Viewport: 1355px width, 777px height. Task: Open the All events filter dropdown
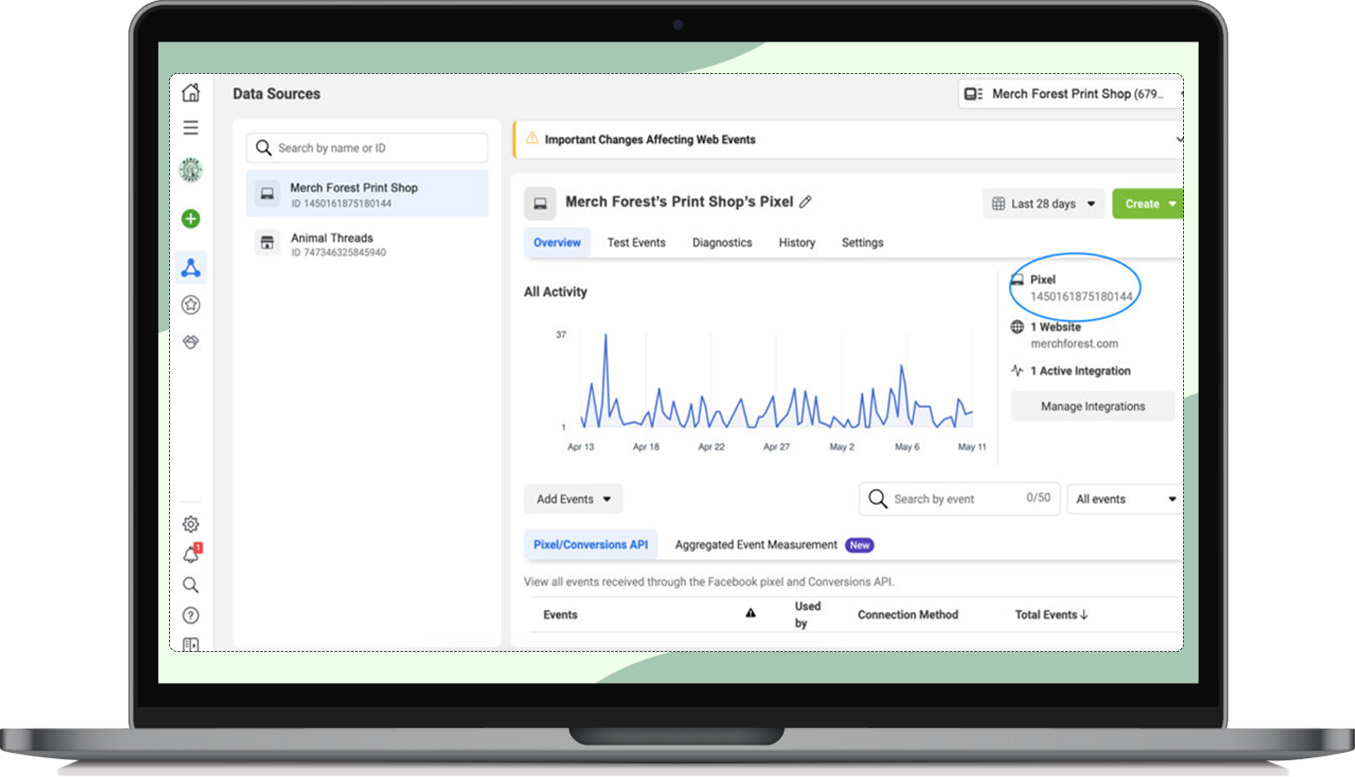1125,499
